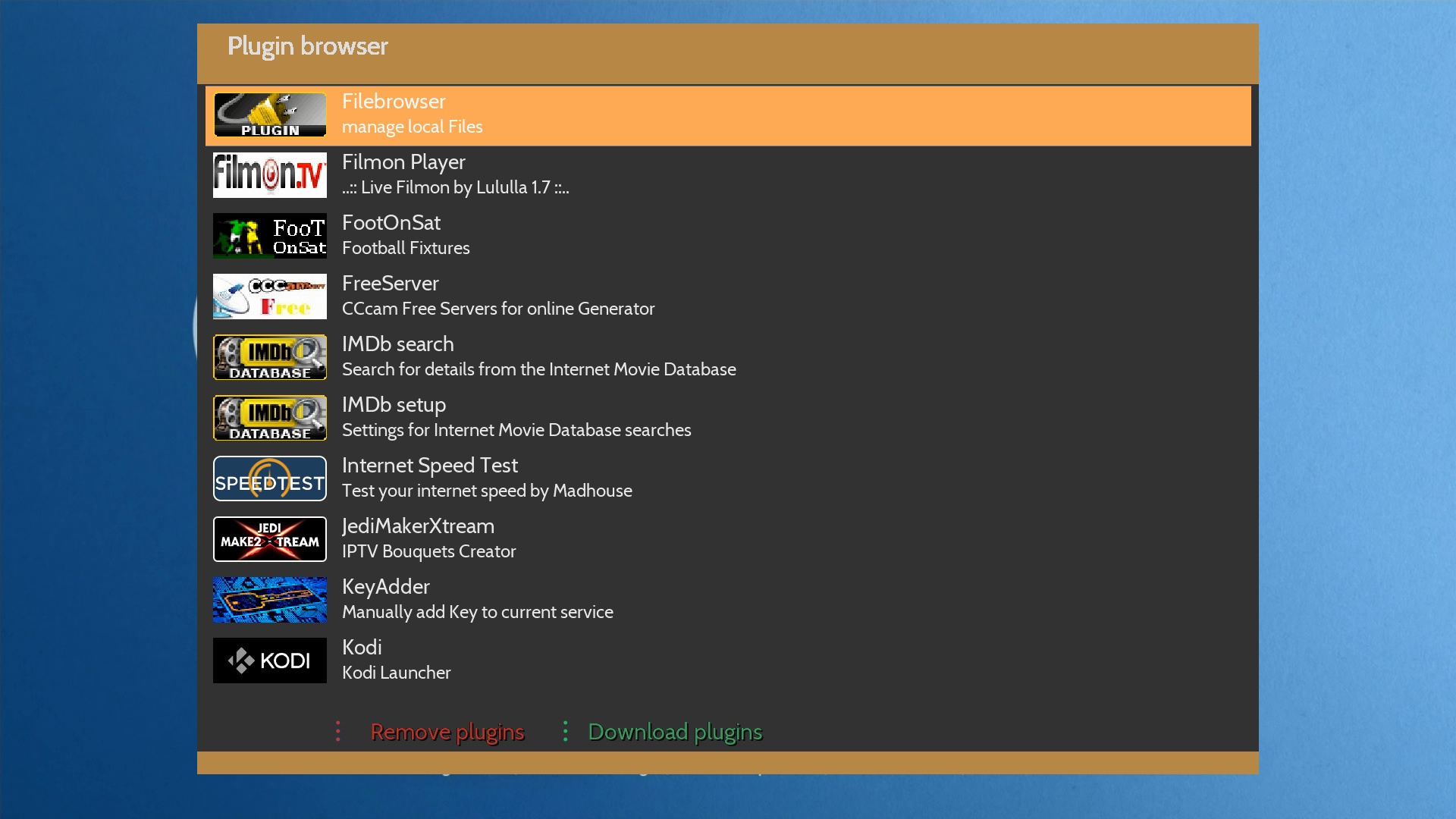This screenshot has height=819, width=1456.
Task: Click the FilmOn TV logo icon
Action: [x=270, y=175]
